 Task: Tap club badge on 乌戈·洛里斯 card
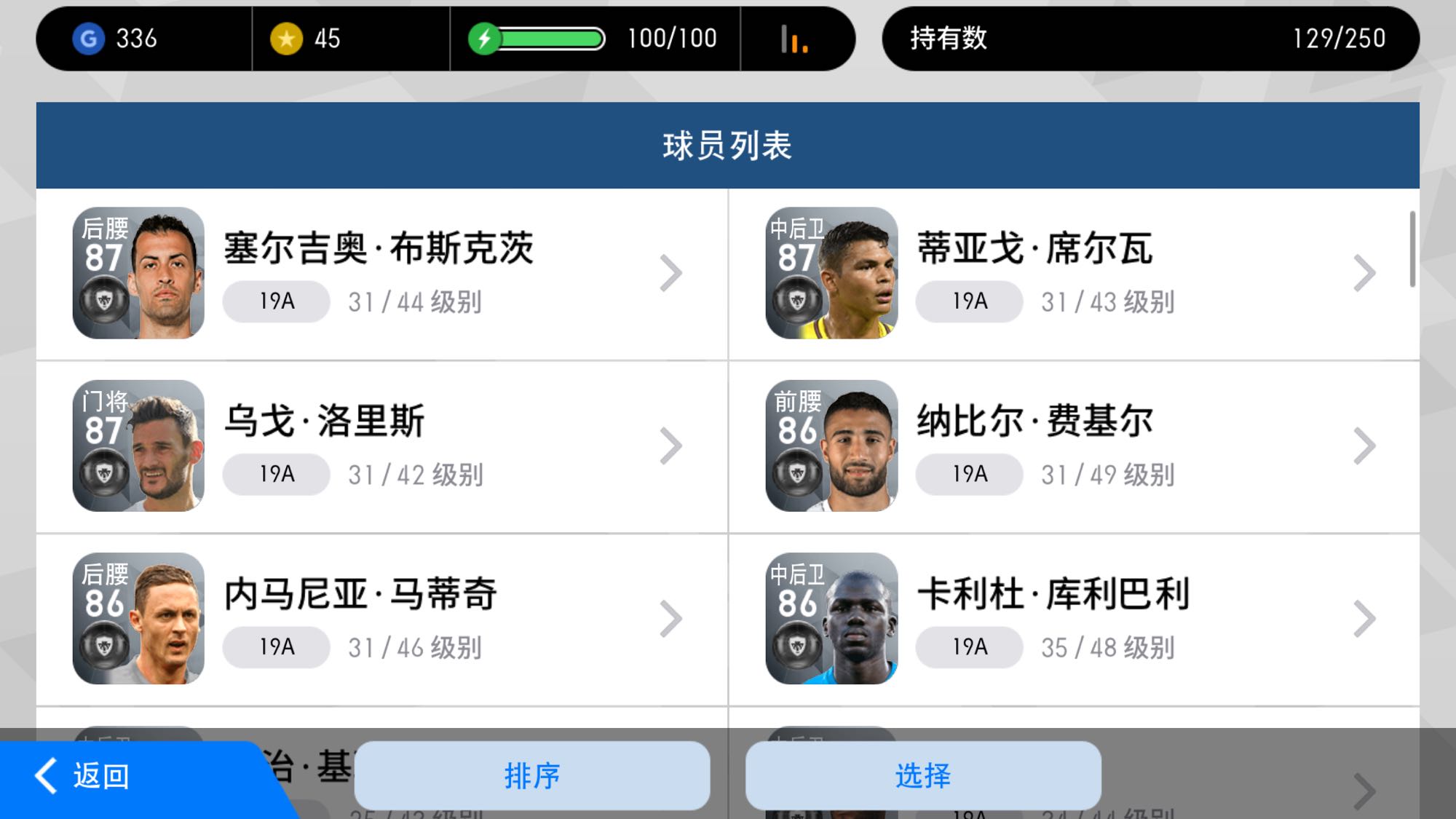(104, 474)
